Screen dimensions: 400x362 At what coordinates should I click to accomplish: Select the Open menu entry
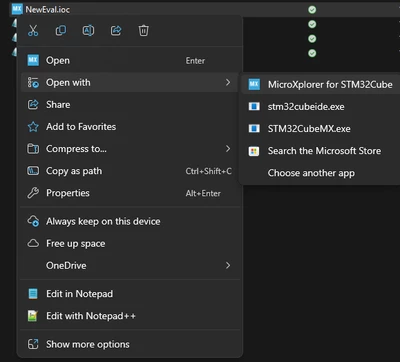129,61
